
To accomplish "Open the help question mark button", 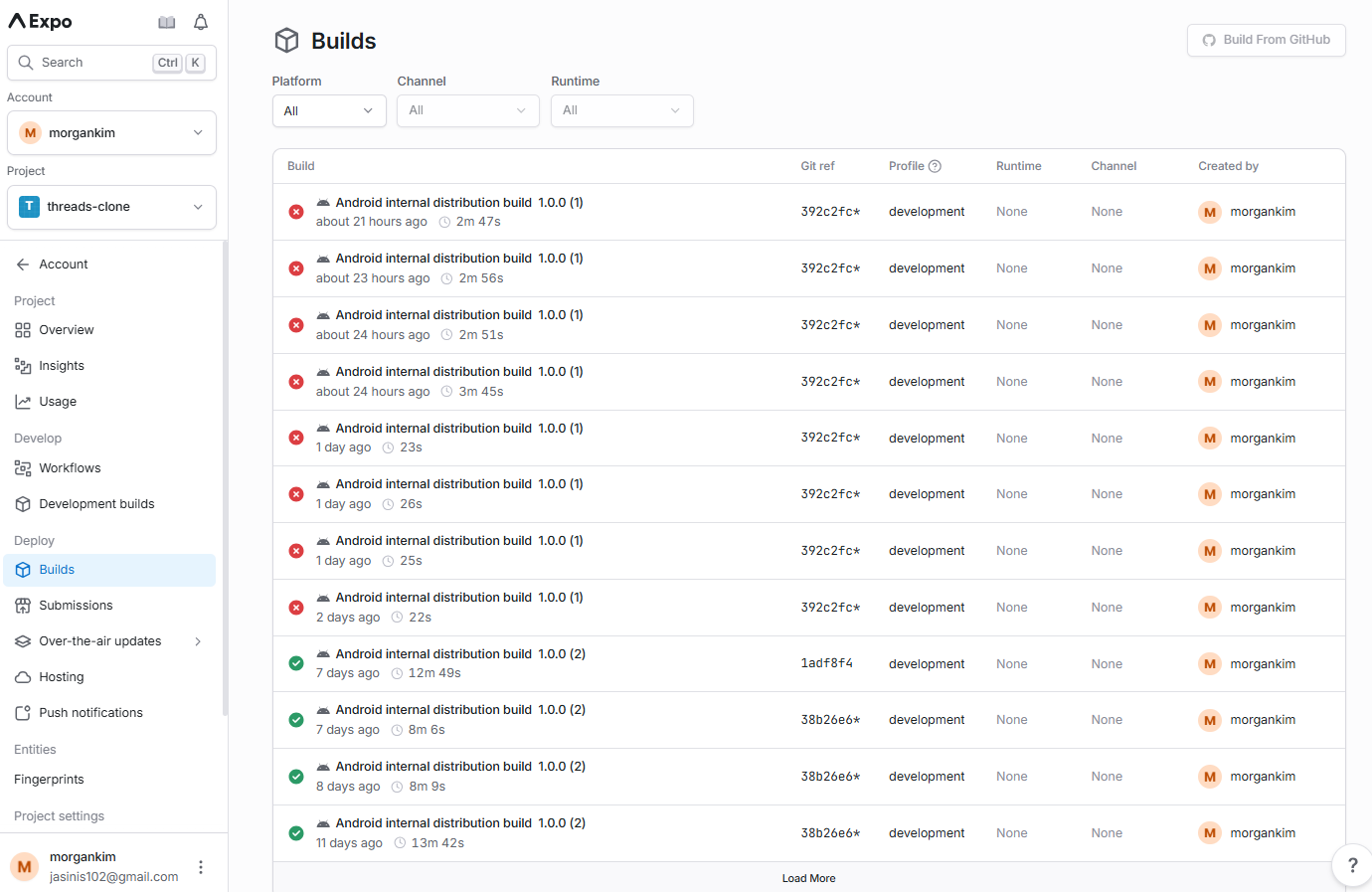I will 1352,865.
